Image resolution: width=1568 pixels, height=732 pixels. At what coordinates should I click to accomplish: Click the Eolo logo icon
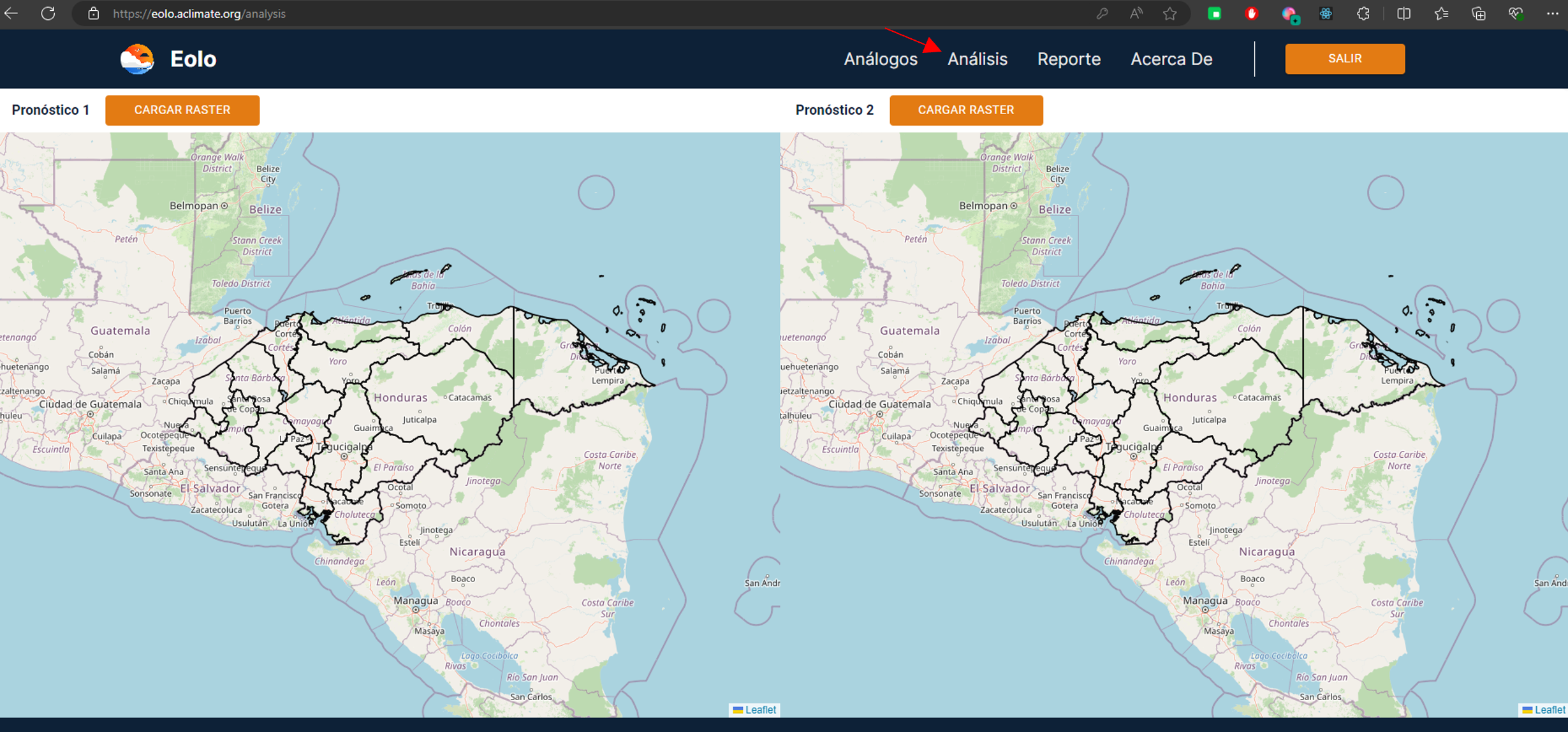tap(137, 59)
